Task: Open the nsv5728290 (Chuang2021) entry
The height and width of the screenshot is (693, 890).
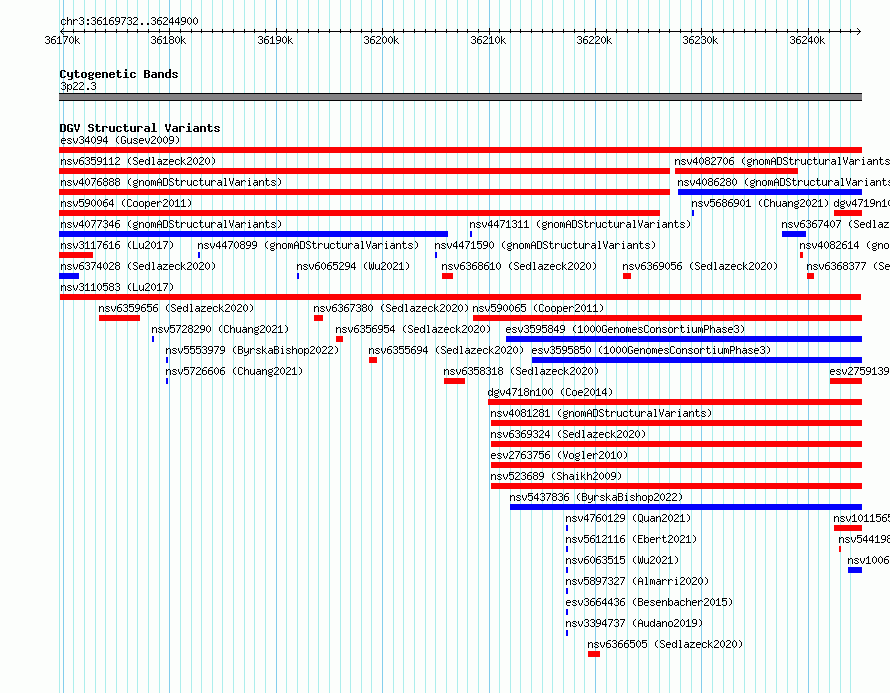Action: click(220, 329)
